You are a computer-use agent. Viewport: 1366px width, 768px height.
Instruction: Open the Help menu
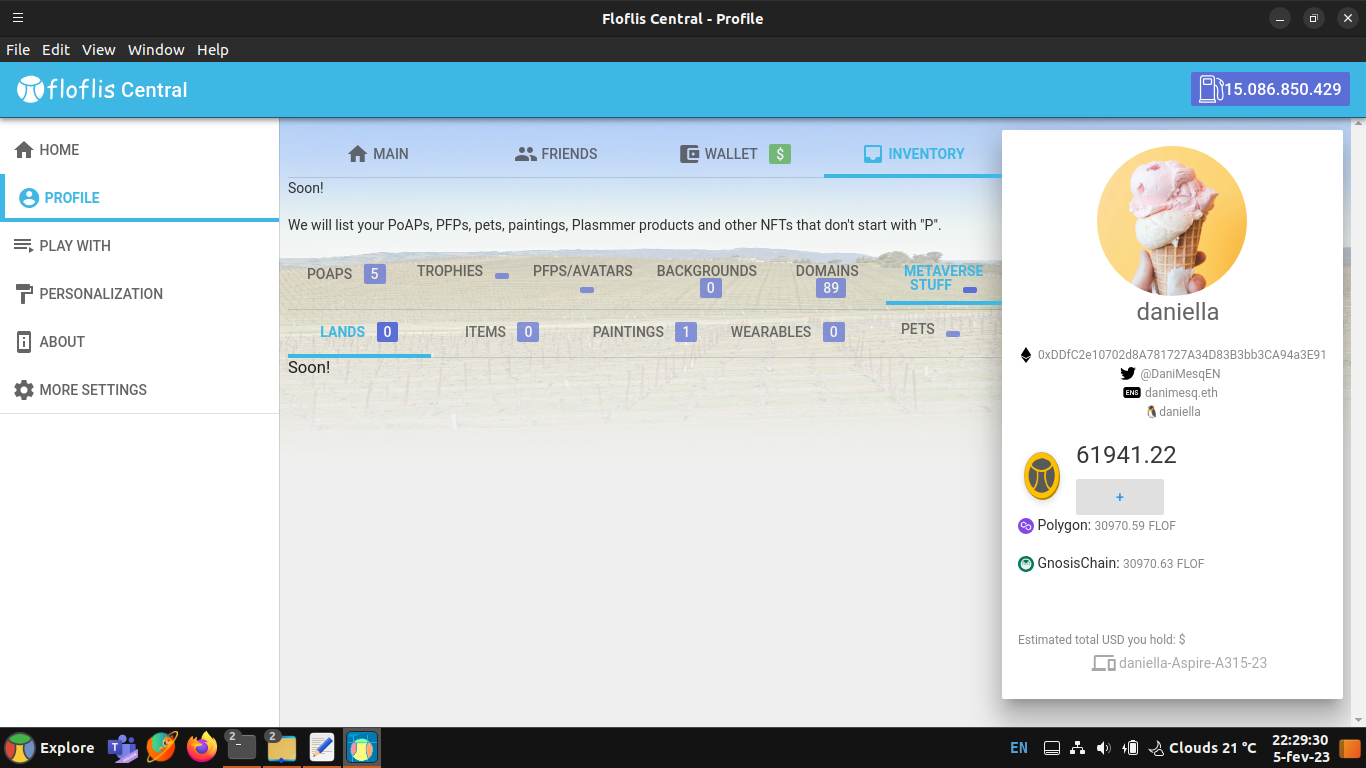(213, 49)
